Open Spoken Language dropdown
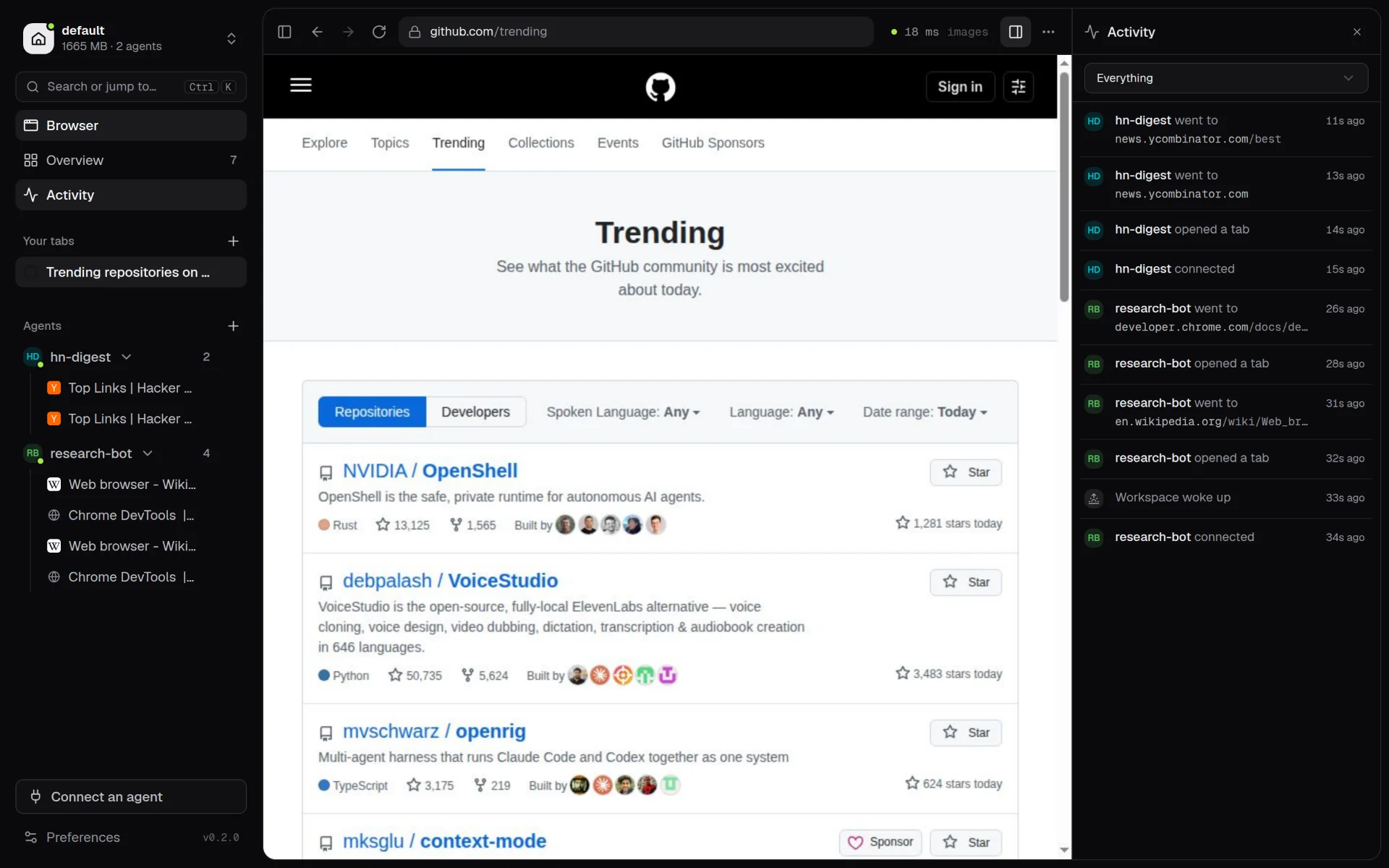 (x=623, y=412)
